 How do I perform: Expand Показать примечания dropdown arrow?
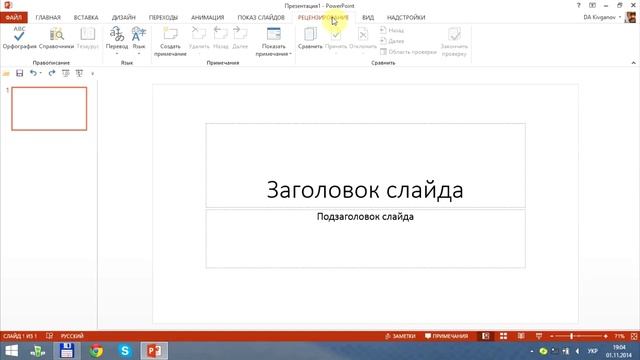pos(290,54)
